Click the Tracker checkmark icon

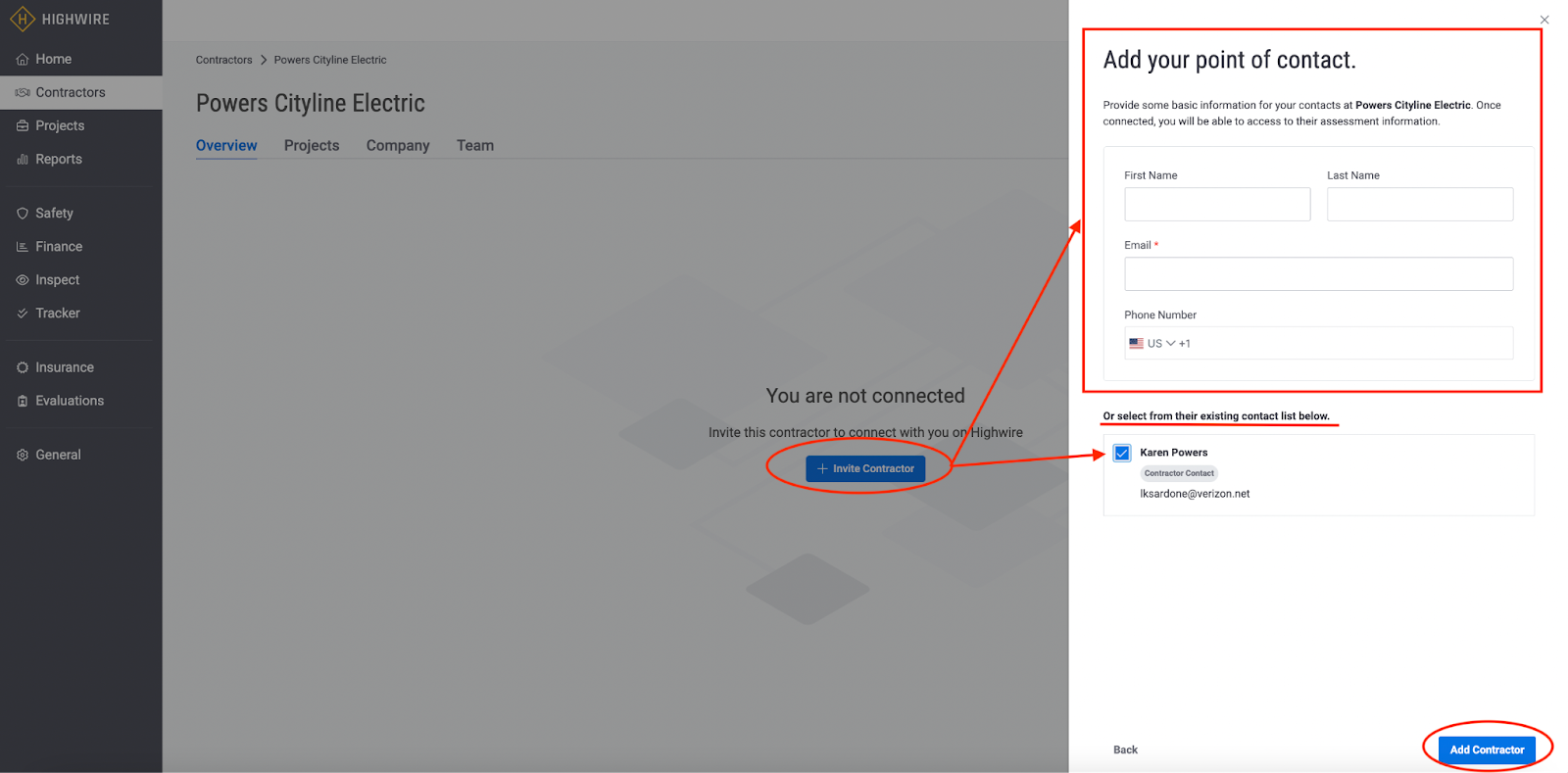click(x=23, y=313)
